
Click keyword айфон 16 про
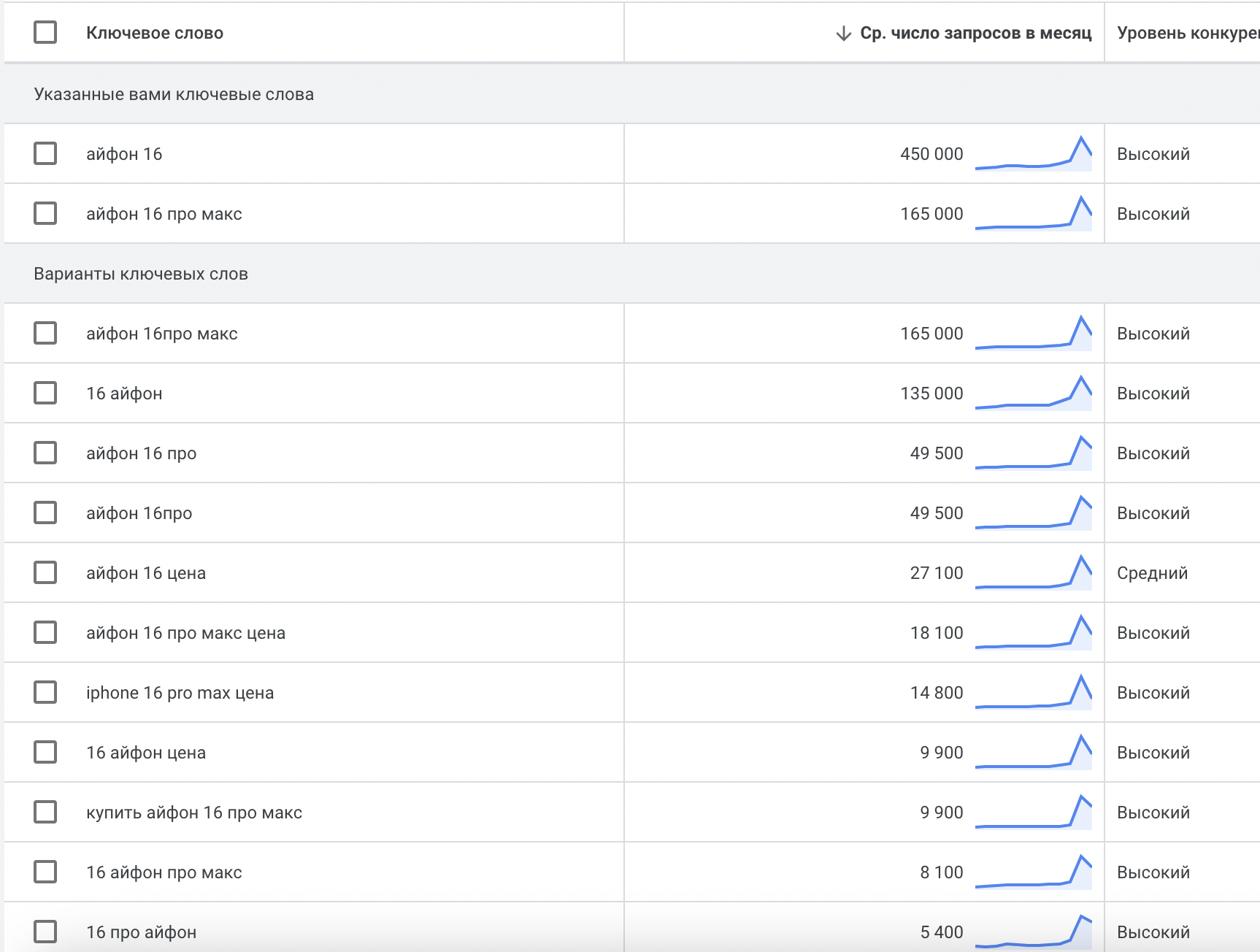coord(142,453)
